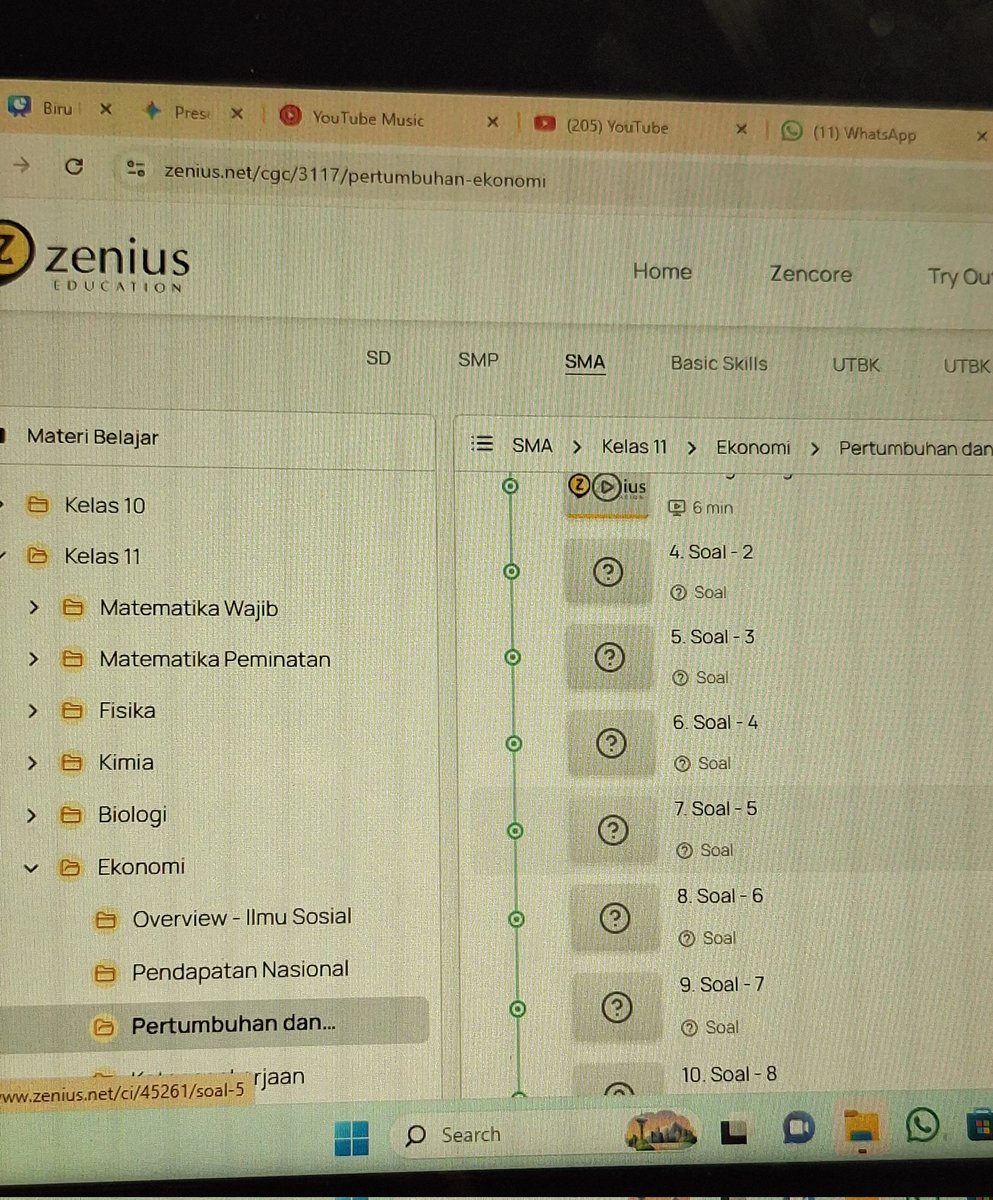Viewport: 993px width, 1200px height.
Task: Switch to the Biru browser tab
Action: [58, 109]
